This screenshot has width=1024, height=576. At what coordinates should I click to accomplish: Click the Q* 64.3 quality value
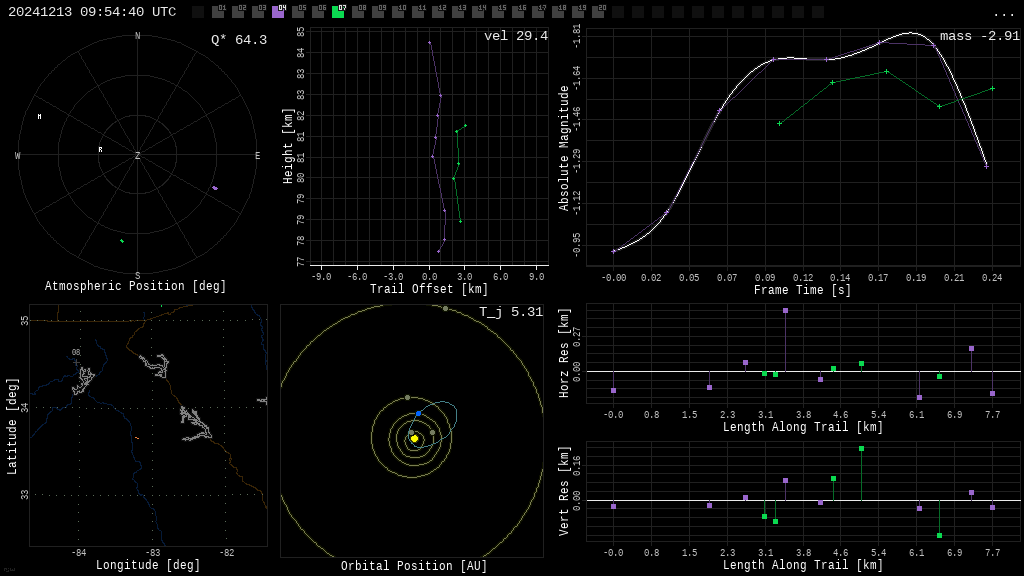(x=238, y=40)
